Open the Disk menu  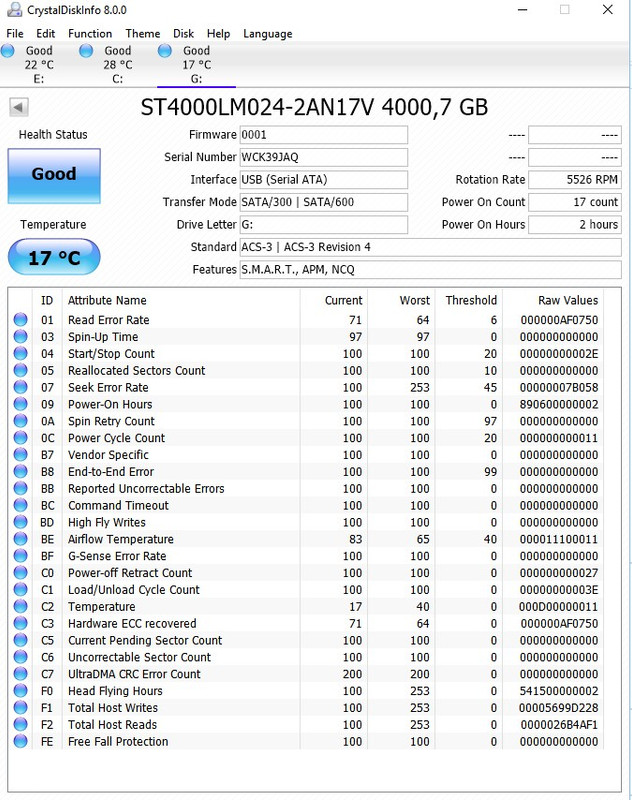[183, 34]
